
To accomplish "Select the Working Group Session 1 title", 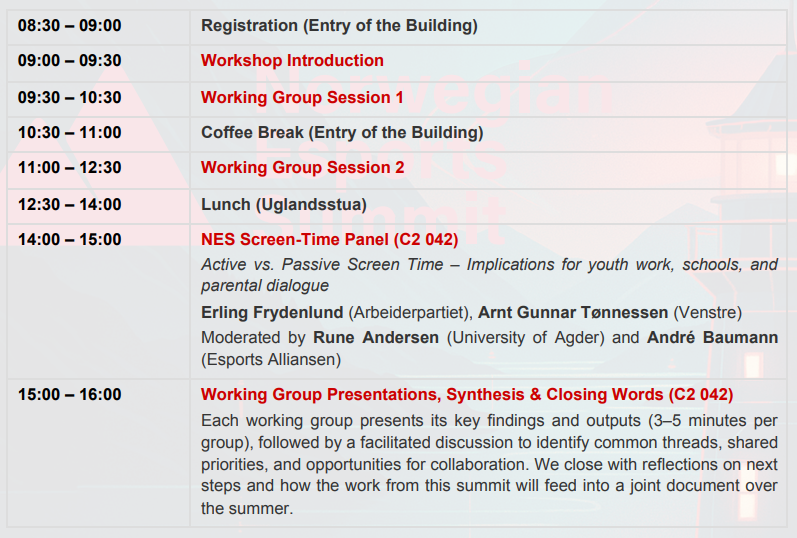I will 302,97.
